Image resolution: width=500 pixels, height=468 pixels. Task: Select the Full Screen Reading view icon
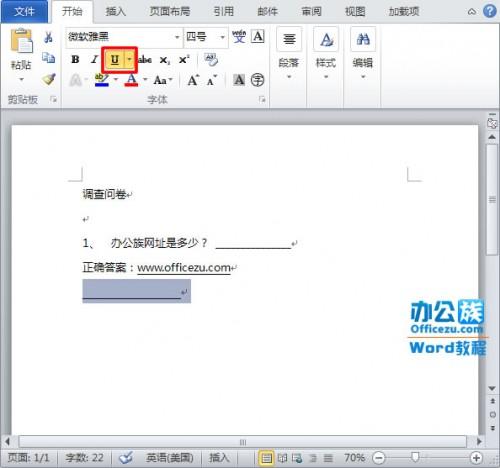282,458
